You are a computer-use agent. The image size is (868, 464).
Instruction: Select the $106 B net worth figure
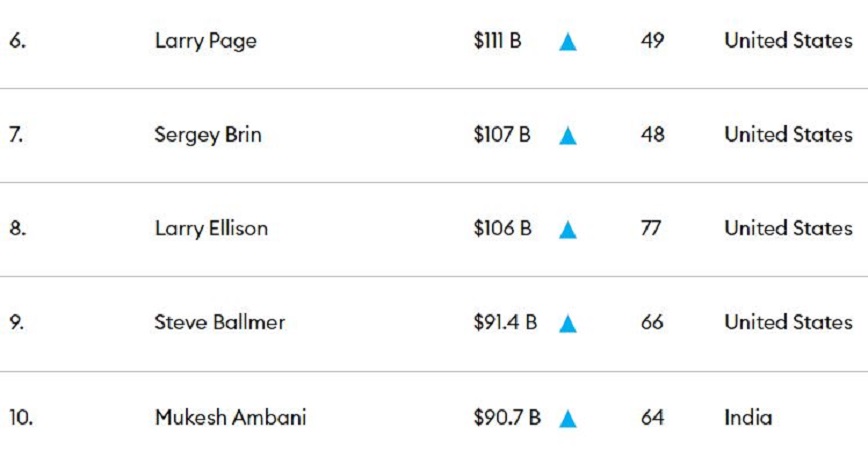tap(501, 229)
